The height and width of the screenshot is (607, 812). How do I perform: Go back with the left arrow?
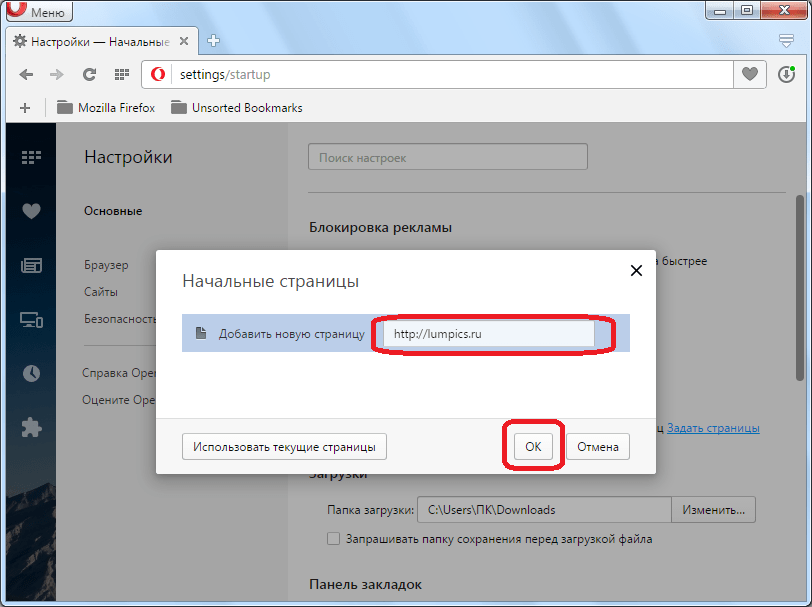26,75
